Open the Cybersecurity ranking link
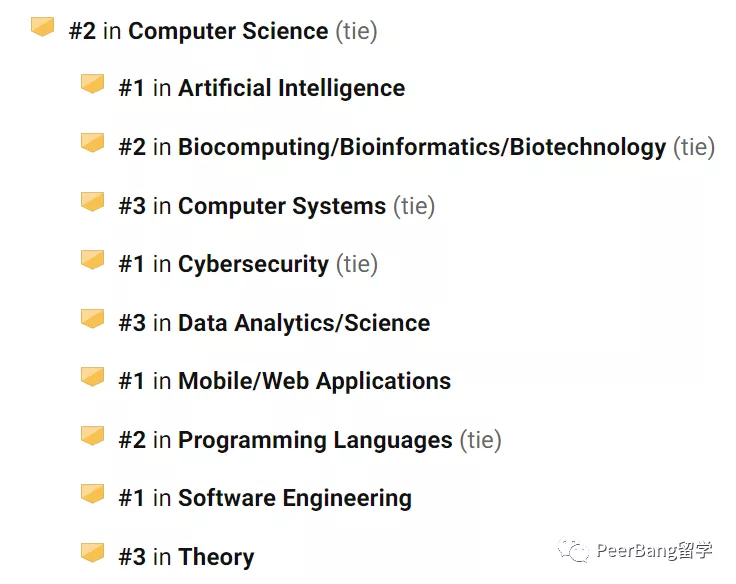Screen dimensions: 736x584 pos(253,264)
